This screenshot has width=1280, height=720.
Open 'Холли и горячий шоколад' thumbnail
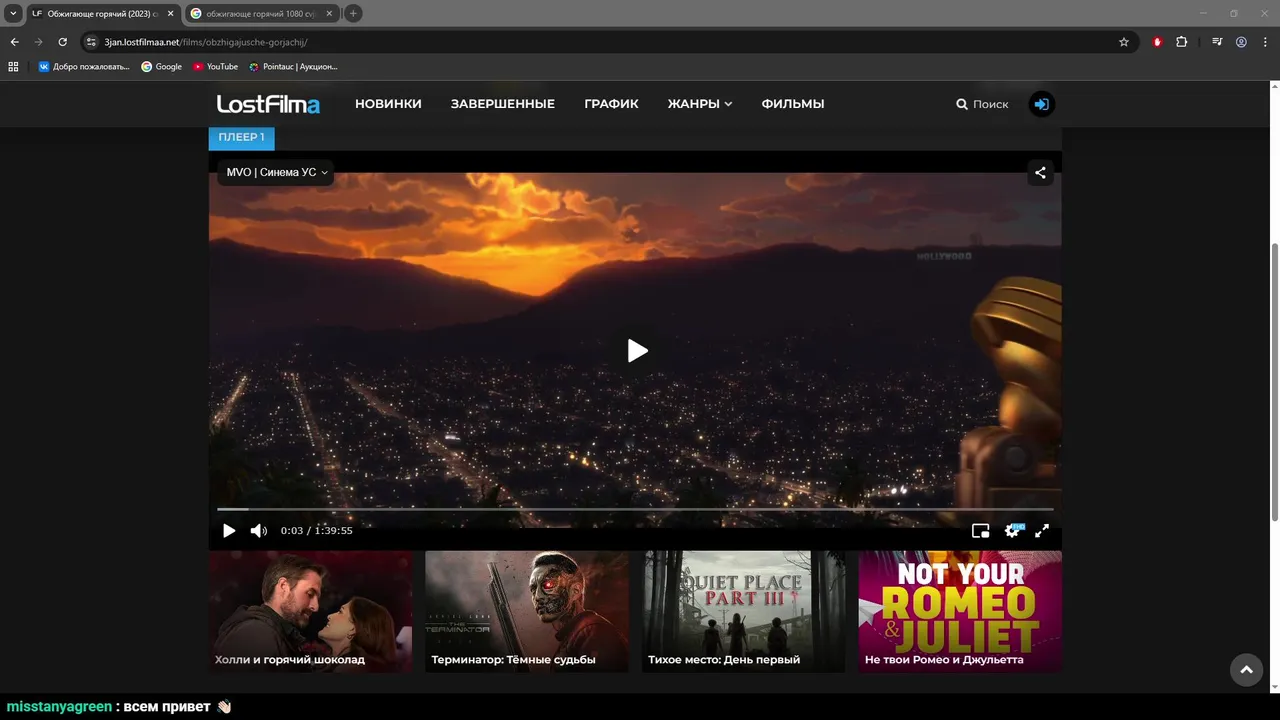(x=310, y=611)
